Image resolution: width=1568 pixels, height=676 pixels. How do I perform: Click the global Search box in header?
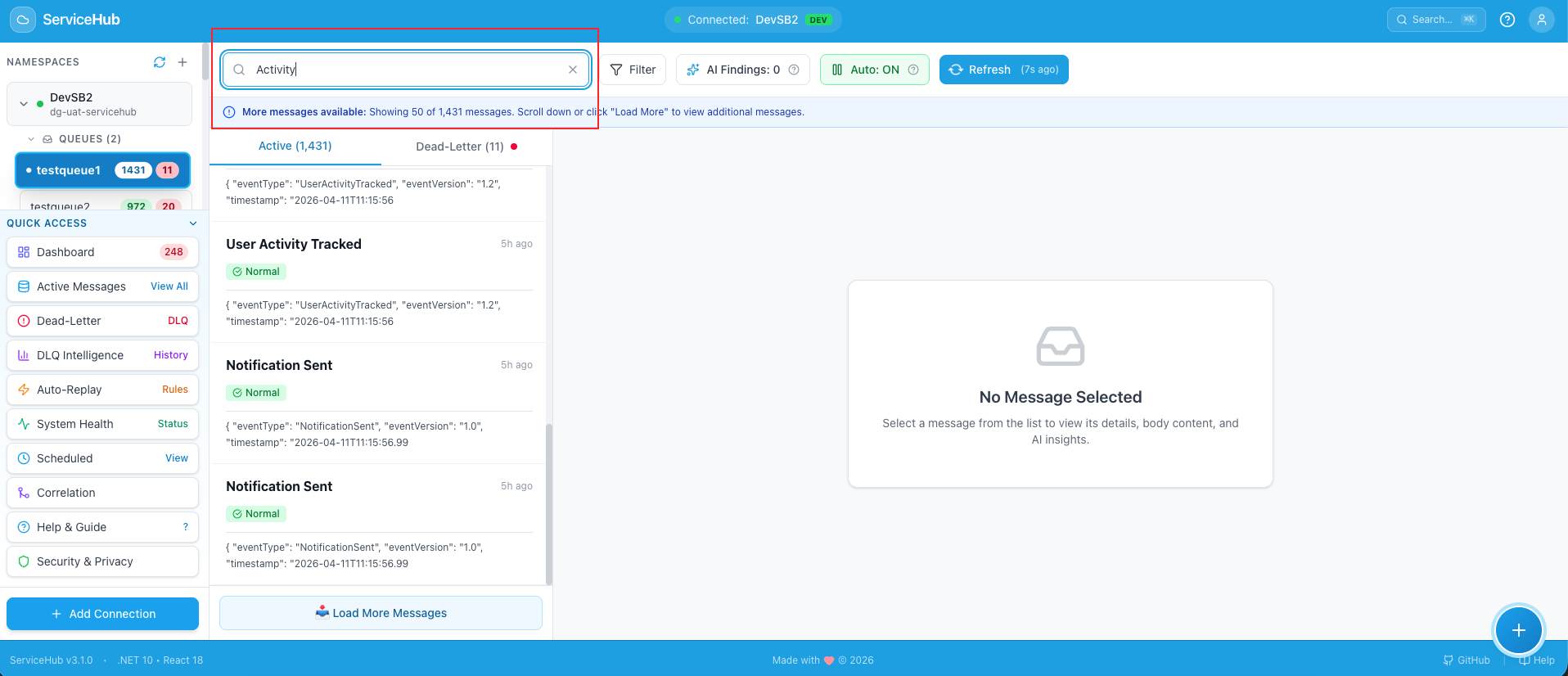point(1436,20)
